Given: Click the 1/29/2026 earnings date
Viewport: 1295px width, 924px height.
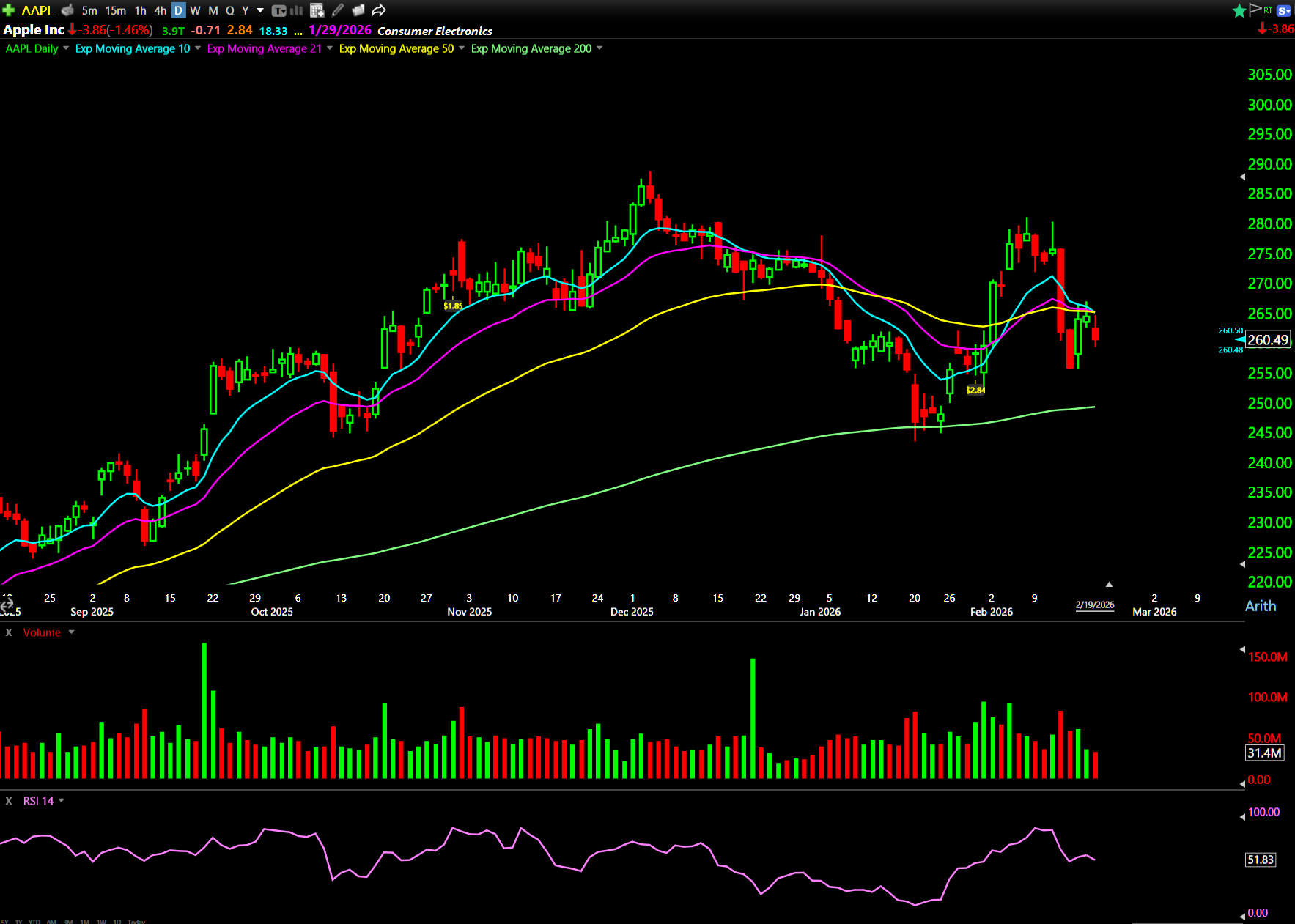Looking at the screenshot, I should (x=340, y=30).
